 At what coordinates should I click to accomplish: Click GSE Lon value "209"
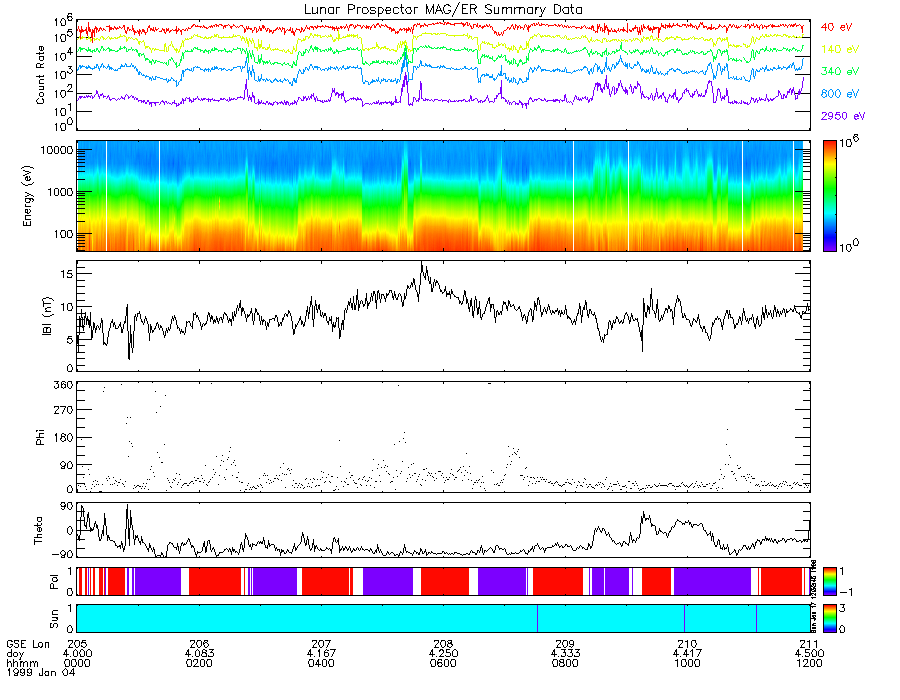point(565,644)
